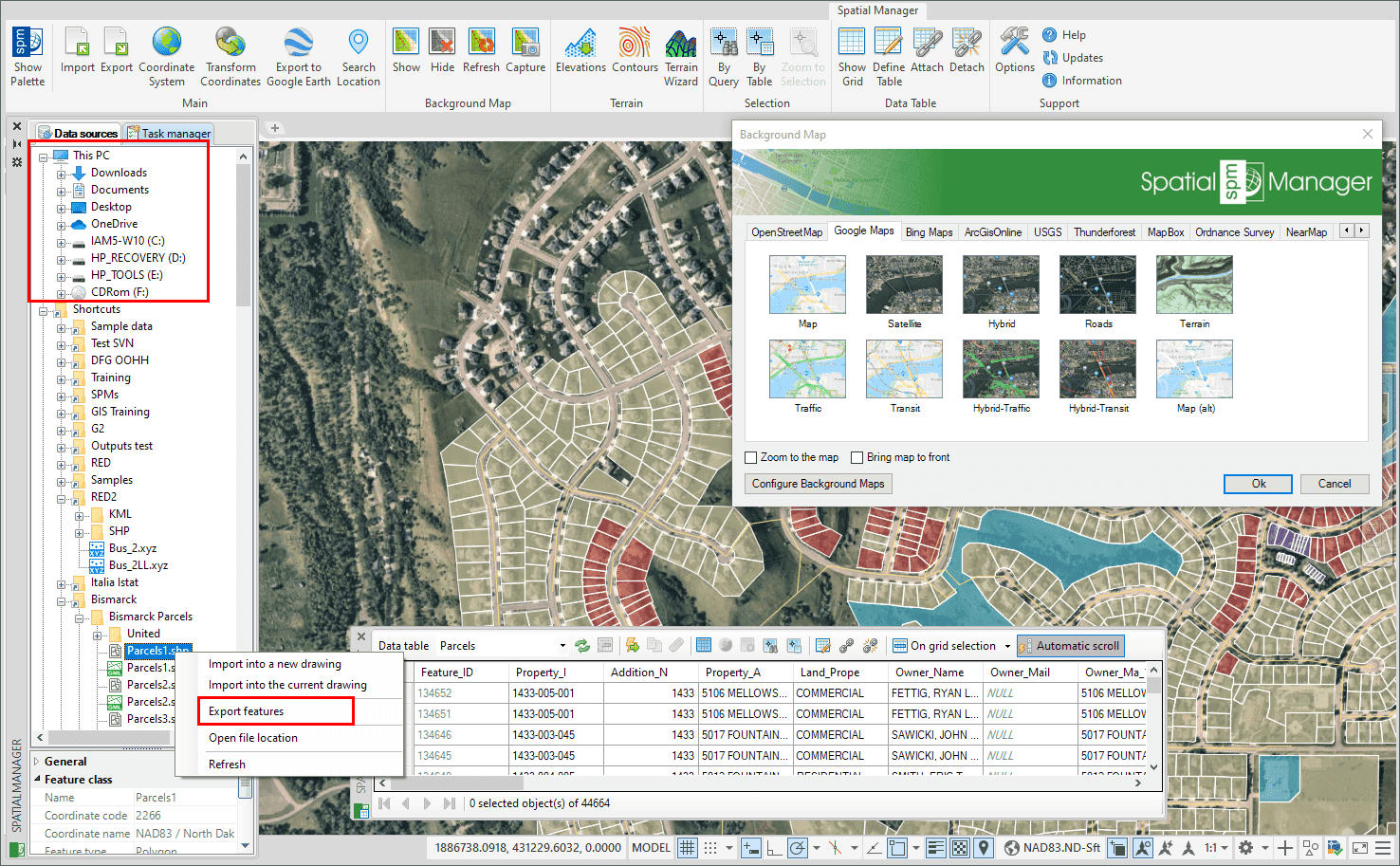1400x866 pixels.
Task: Launch the Terrain Wizard
Action: click(681, 57)
